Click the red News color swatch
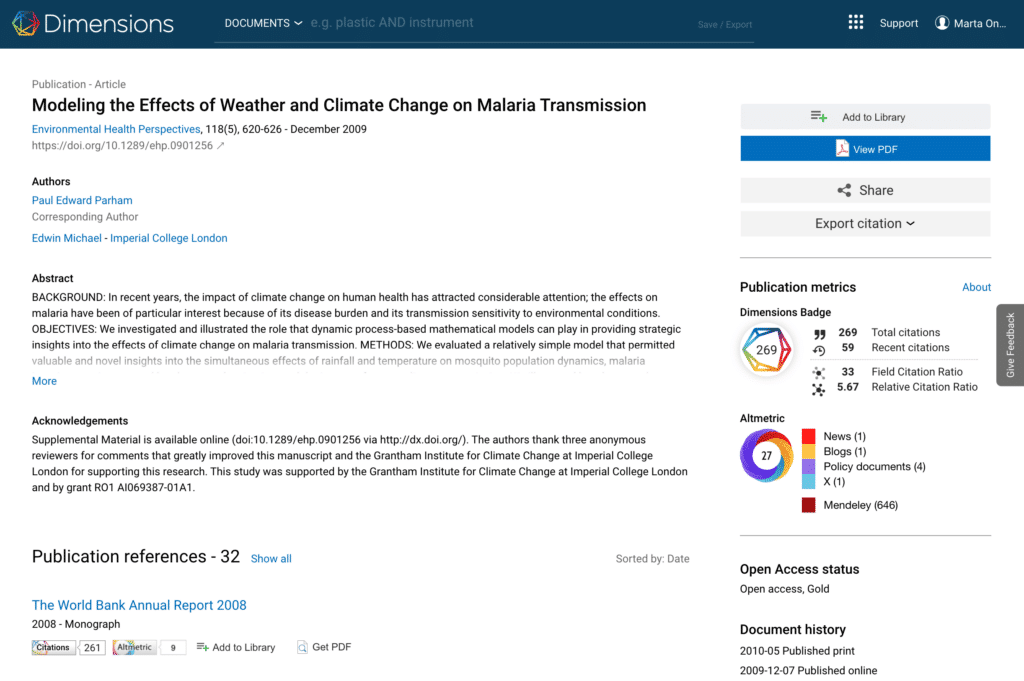 point(809,437)
